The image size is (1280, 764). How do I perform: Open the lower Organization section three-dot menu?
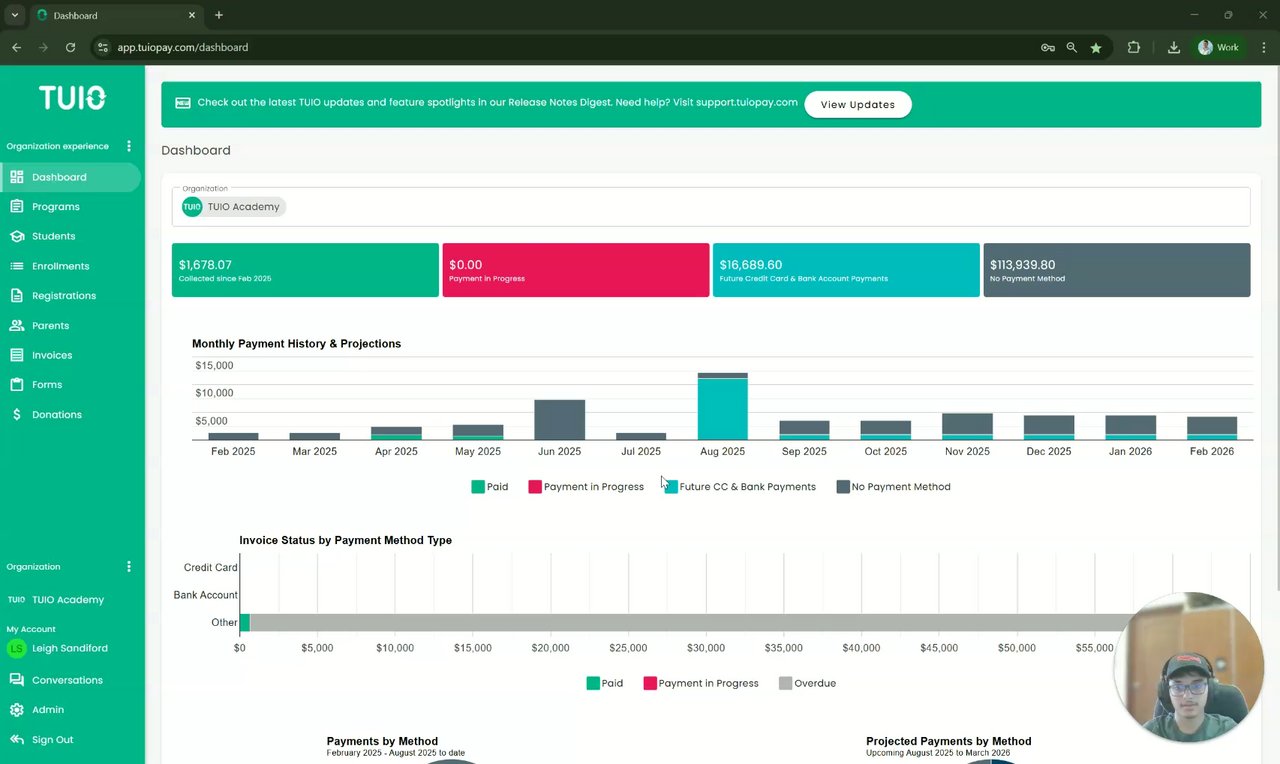[x=129, y=567]
